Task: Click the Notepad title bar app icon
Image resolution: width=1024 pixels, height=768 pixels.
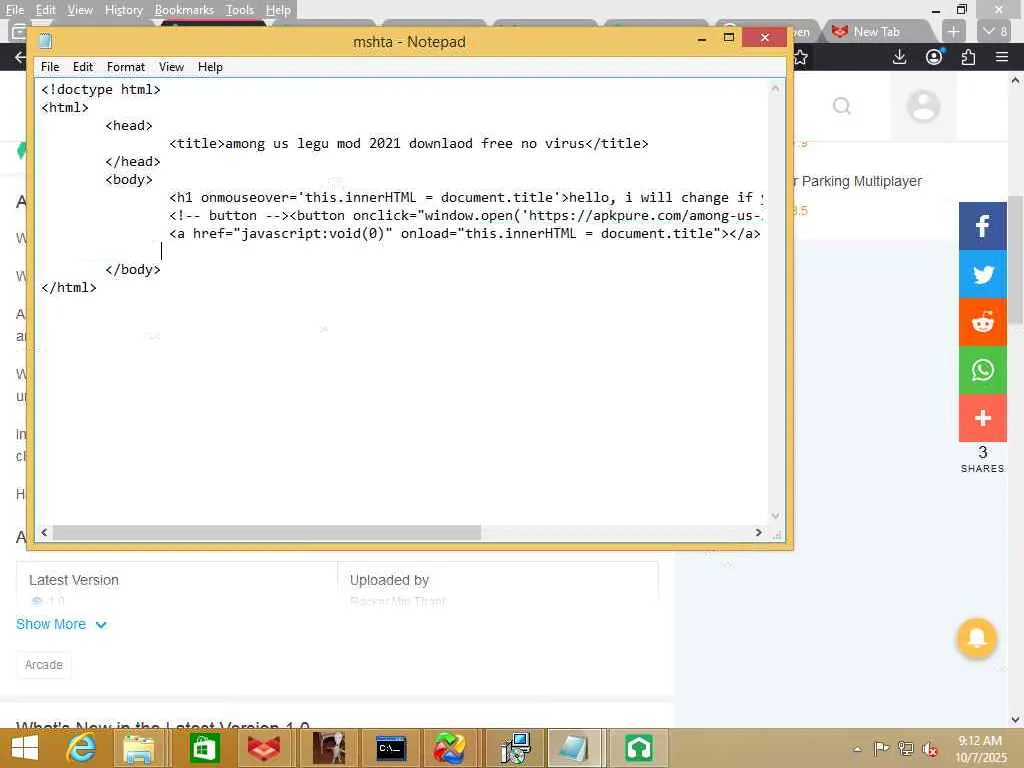Action: coord(45,41)
